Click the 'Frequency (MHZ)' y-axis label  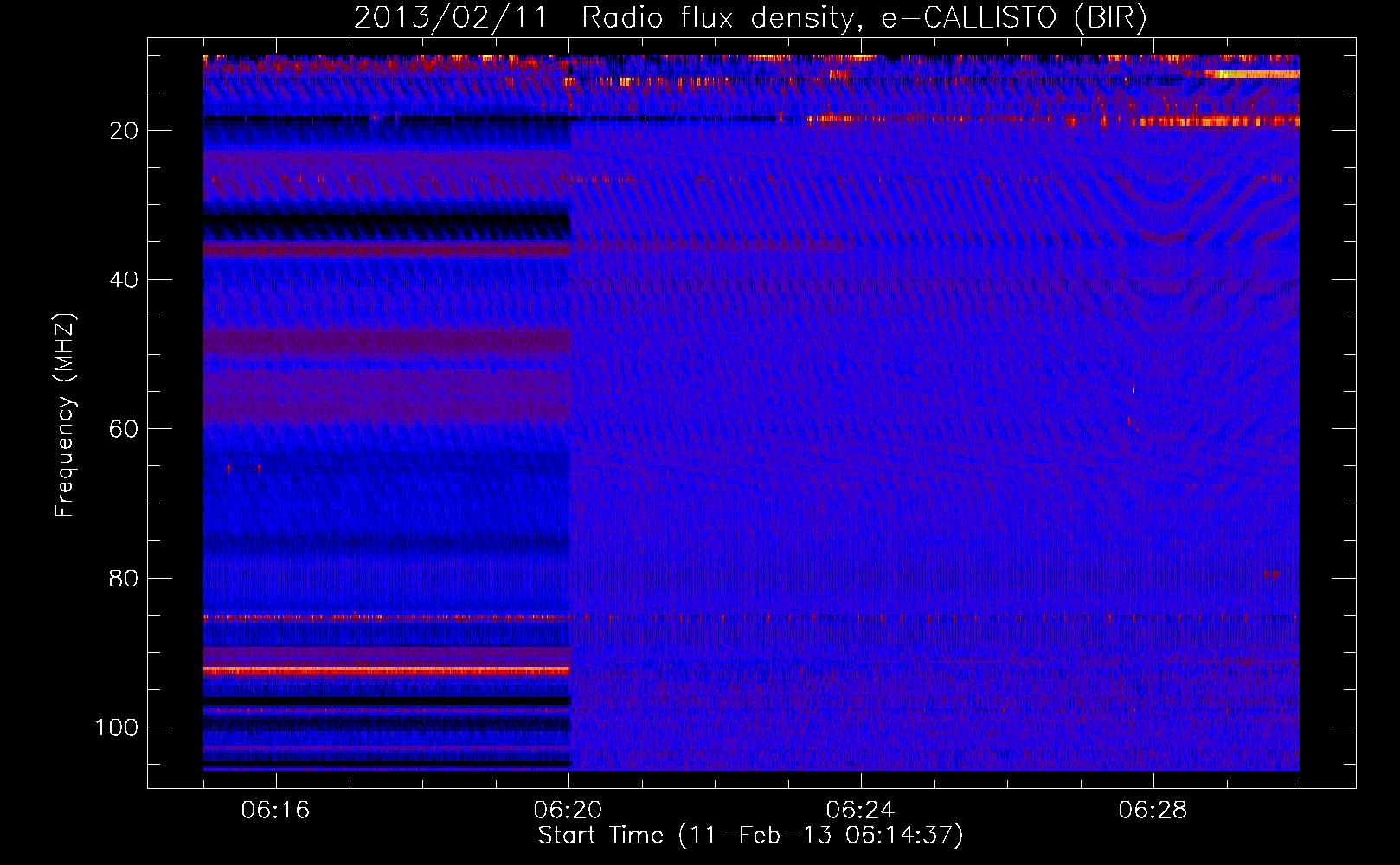click(65, 415)
